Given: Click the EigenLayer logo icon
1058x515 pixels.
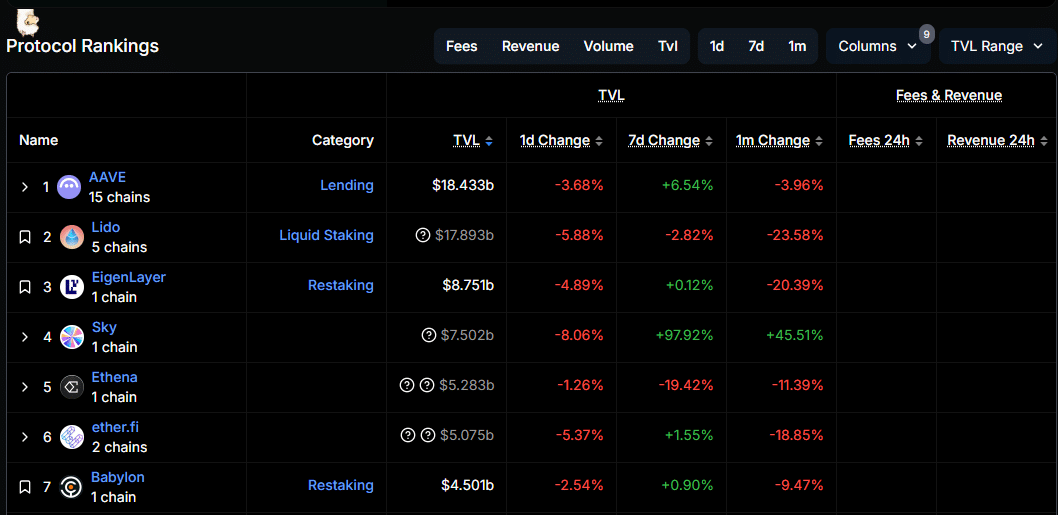Looking at the screenshot, I should click(72, 287).
